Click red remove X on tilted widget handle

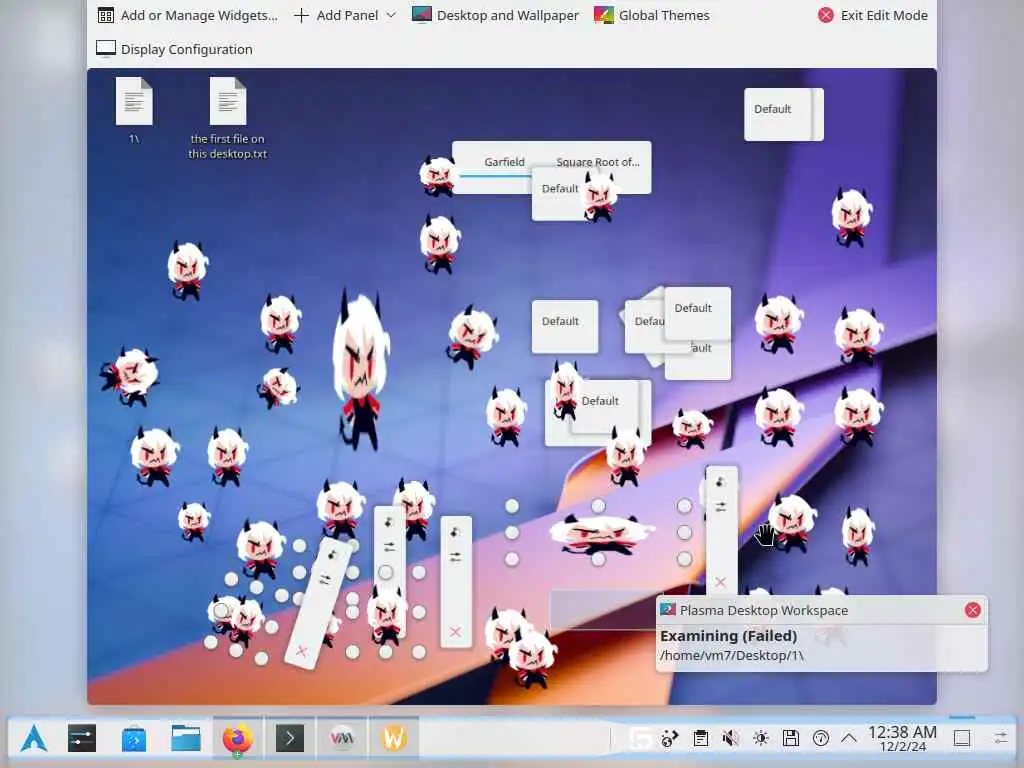(302, 650)
